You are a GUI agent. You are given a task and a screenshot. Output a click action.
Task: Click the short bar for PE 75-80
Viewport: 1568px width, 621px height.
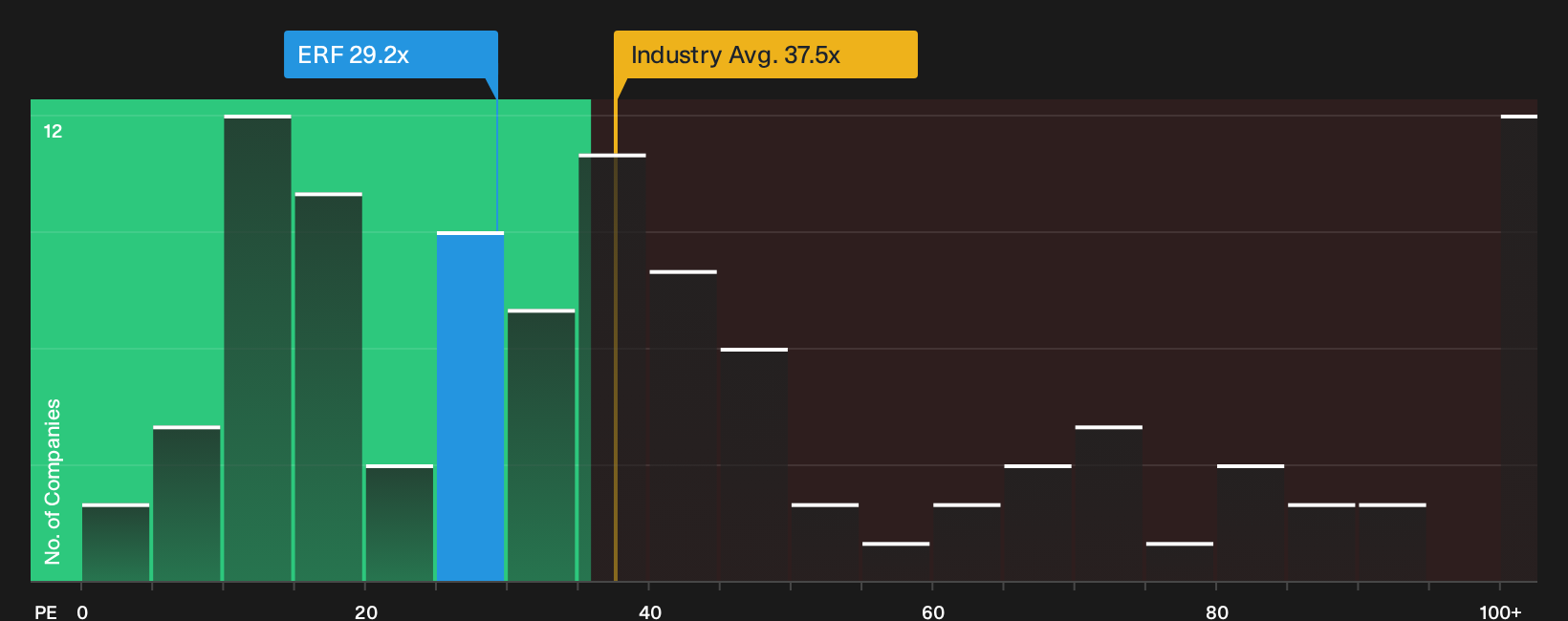coord(1180,562)
